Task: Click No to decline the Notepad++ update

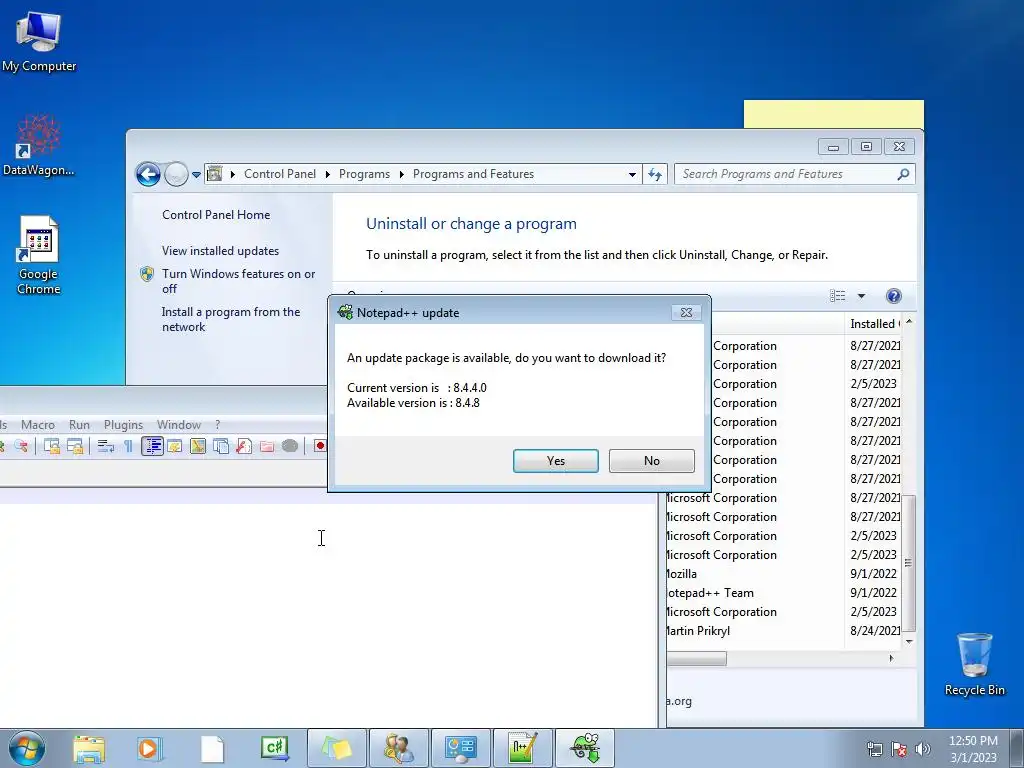Action: pos(652,460)
